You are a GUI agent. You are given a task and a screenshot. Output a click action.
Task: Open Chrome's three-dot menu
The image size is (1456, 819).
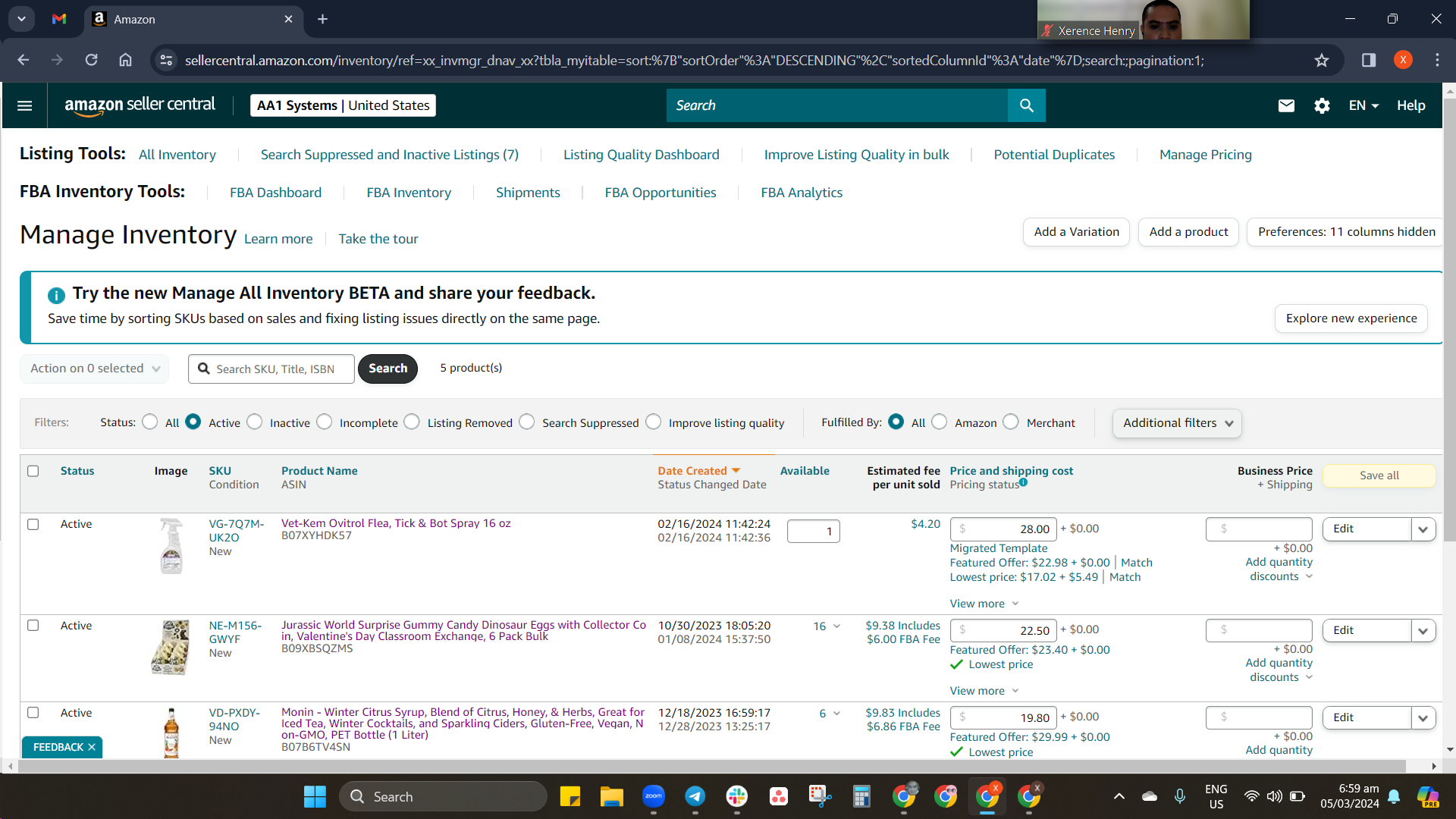1437,60
